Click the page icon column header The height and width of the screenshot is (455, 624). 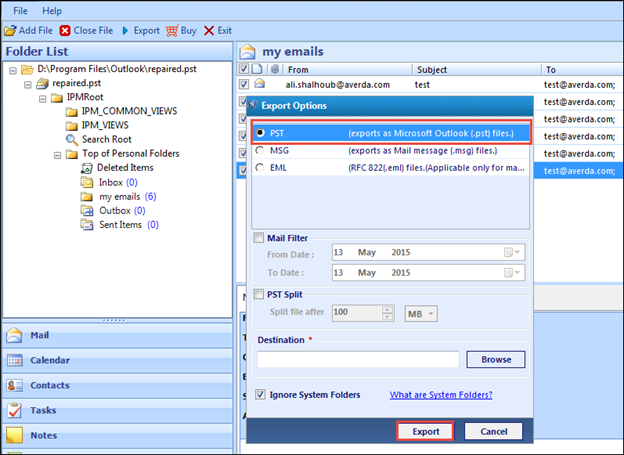click(257, 69)
